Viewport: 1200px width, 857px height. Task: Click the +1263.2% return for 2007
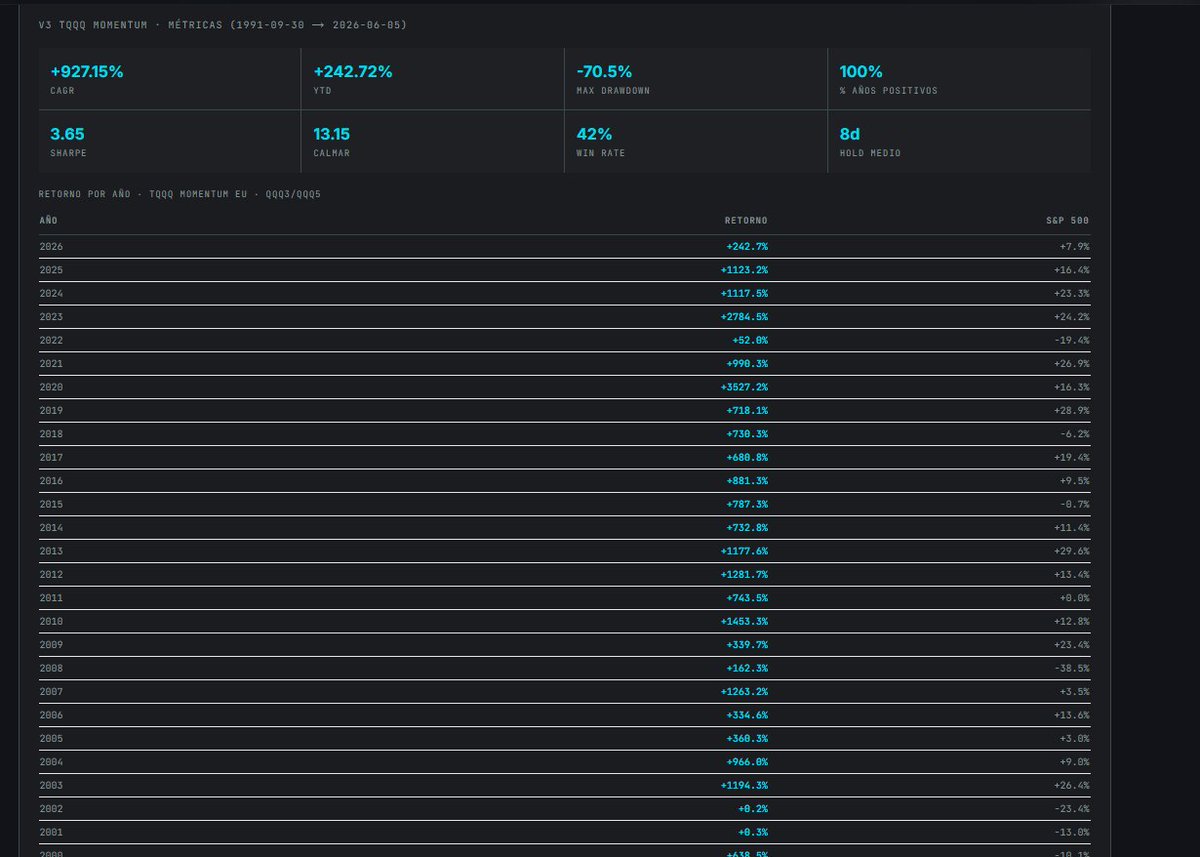click(744, 692)
